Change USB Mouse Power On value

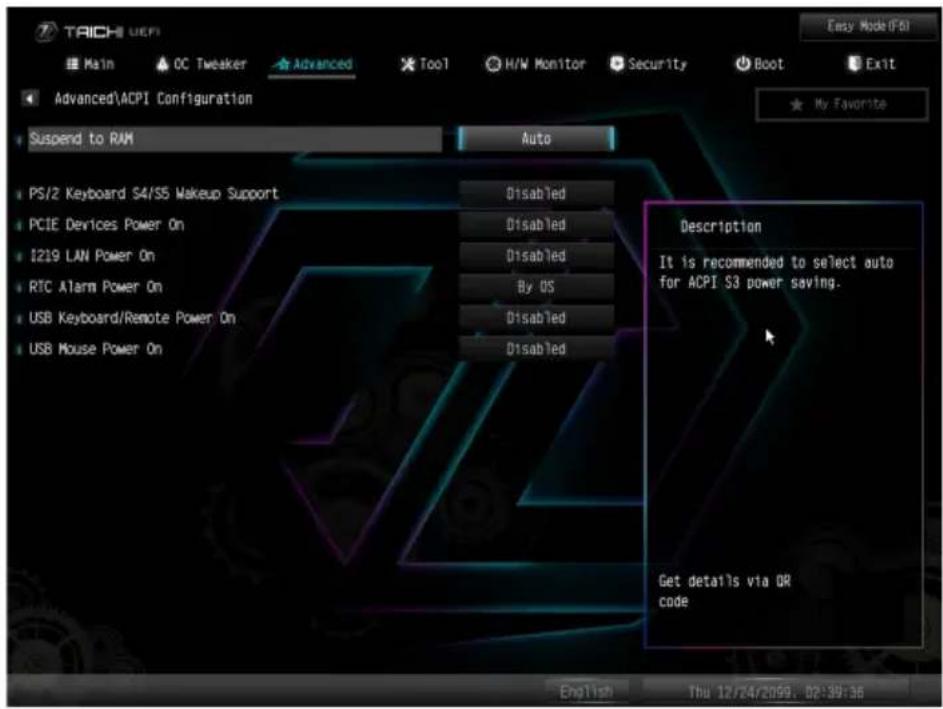pos(536,349)
